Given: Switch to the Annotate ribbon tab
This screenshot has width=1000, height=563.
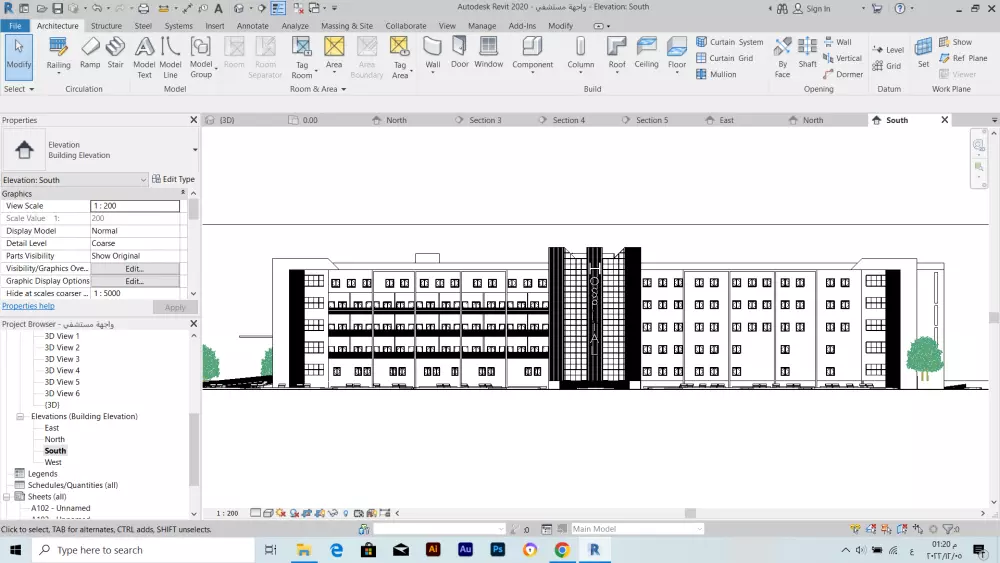Looking at the screenshot, I should tap(252, 26).
